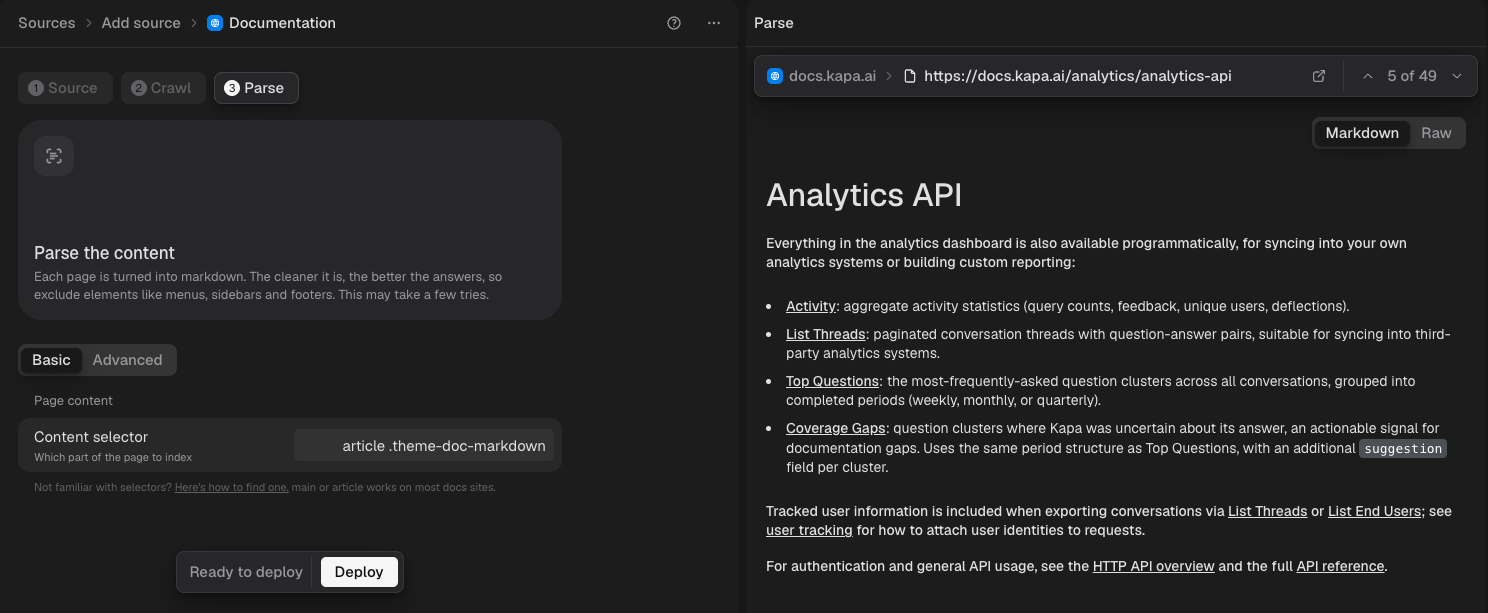Click the Page content section label

point(73,400)
